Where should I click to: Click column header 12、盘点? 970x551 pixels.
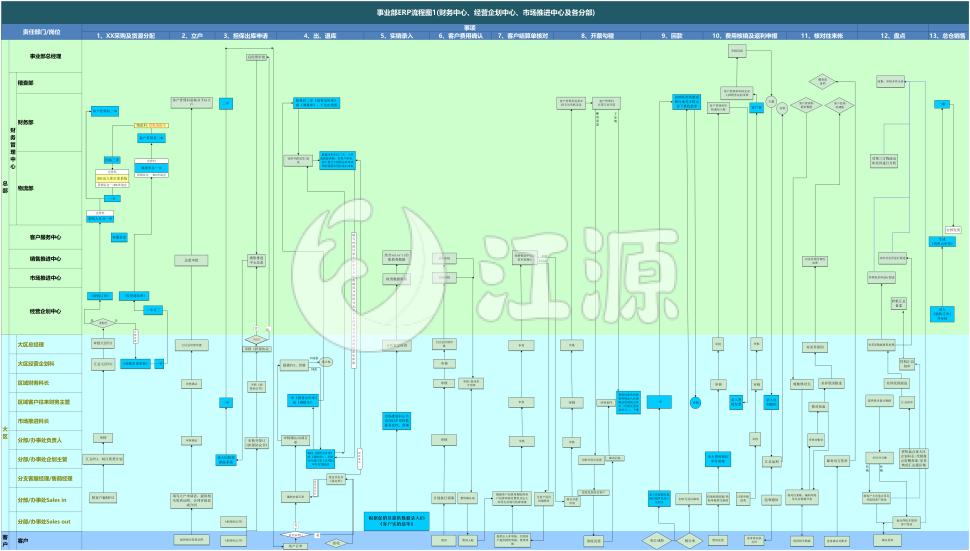pyautogui.click(x=893, y=36)
